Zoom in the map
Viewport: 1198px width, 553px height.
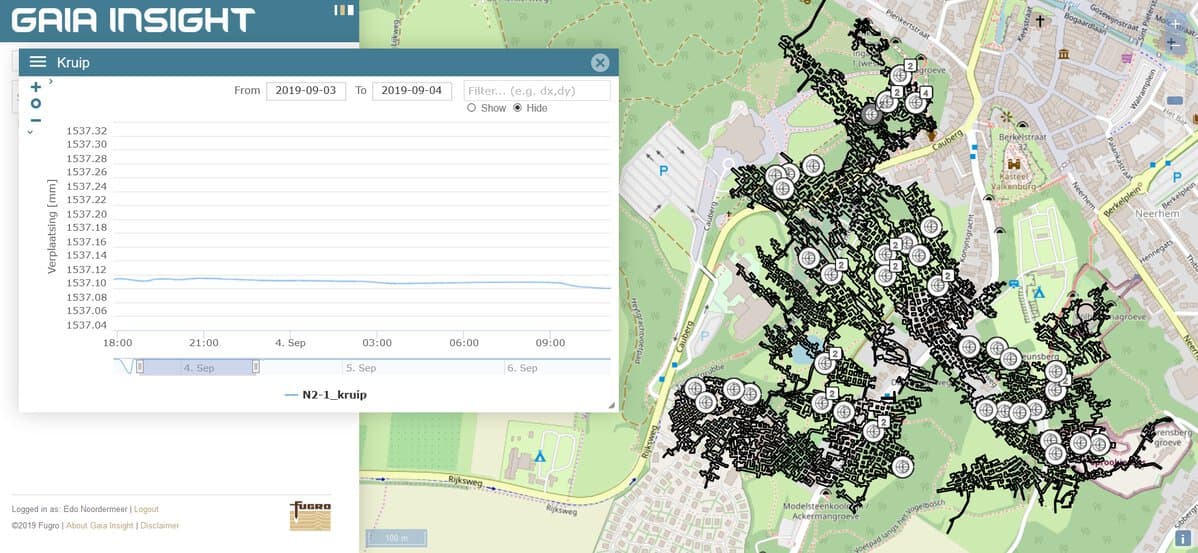pos(1174,24)
